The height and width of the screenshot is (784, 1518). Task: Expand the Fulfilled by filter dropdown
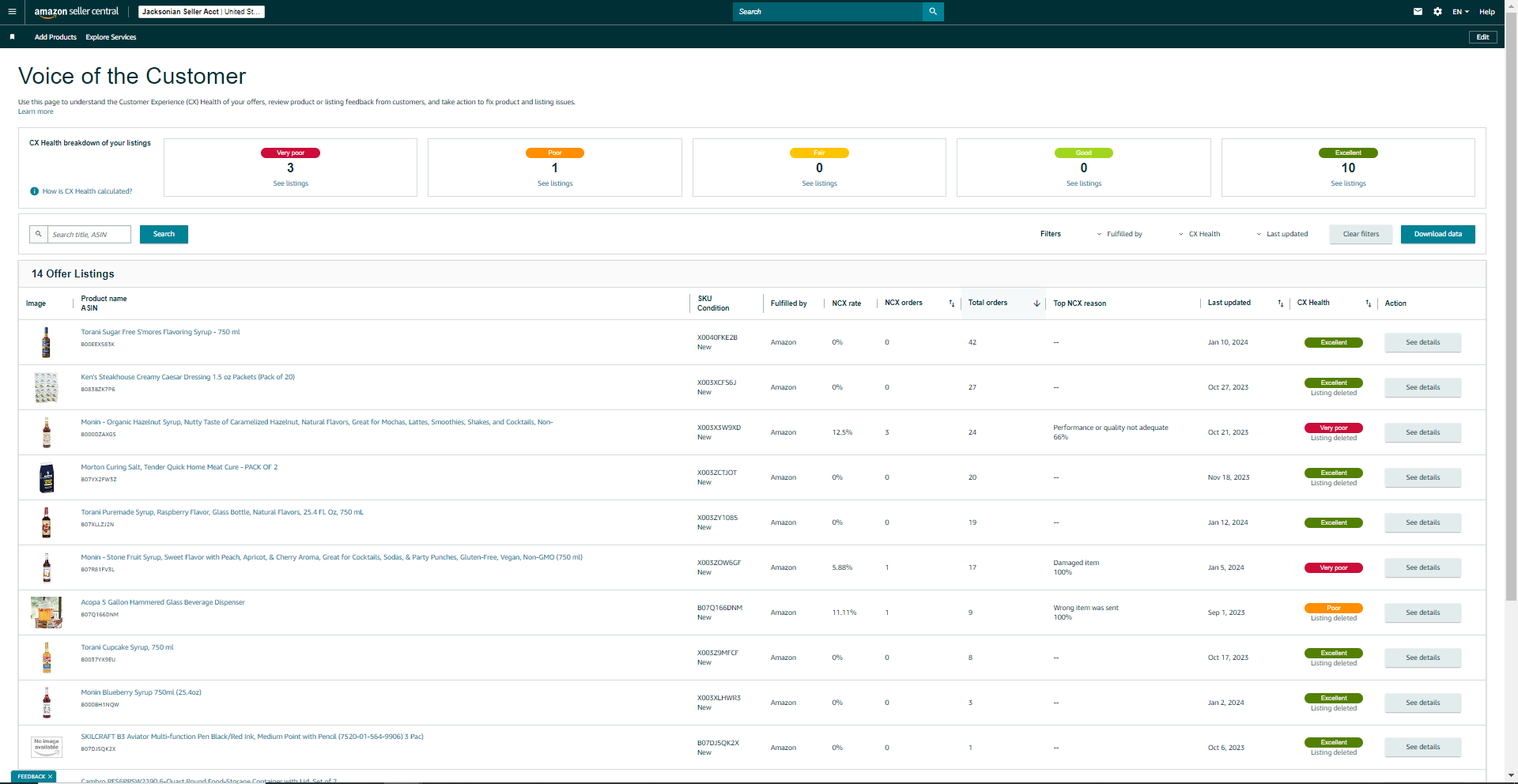pyautogui.click(x=1120, y=234)
